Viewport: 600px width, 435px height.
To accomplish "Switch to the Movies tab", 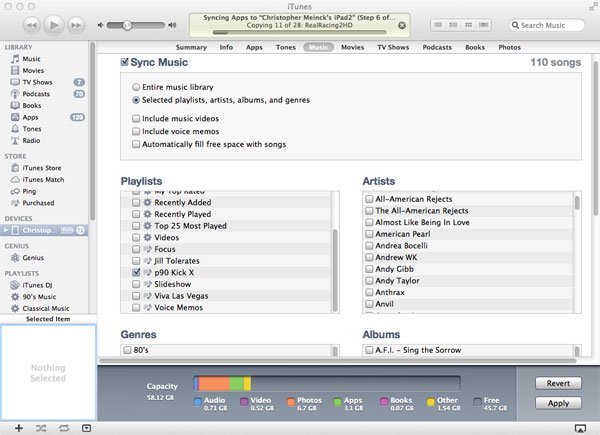I will pyautogui.click(x=352, y=47).
